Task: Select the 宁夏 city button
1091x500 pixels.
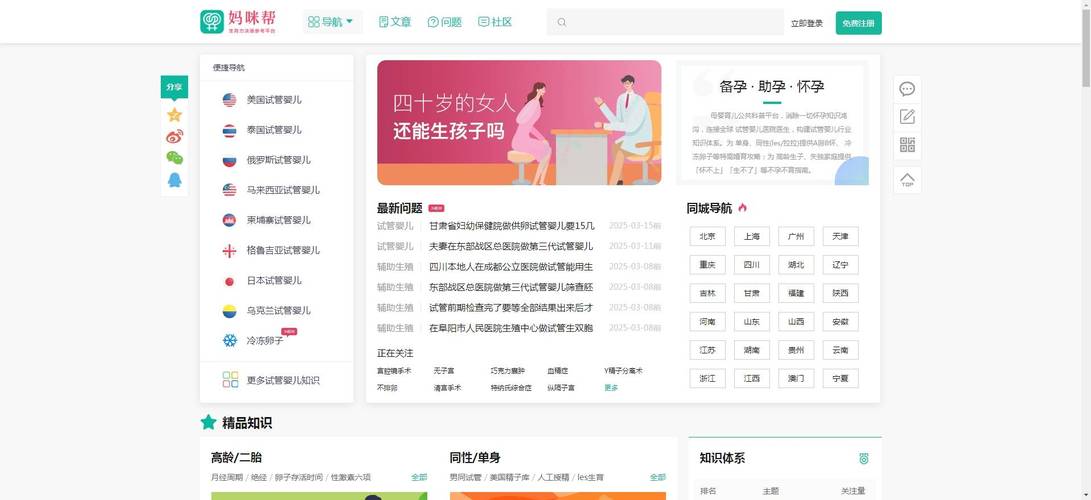Action: tap(841, 379)
